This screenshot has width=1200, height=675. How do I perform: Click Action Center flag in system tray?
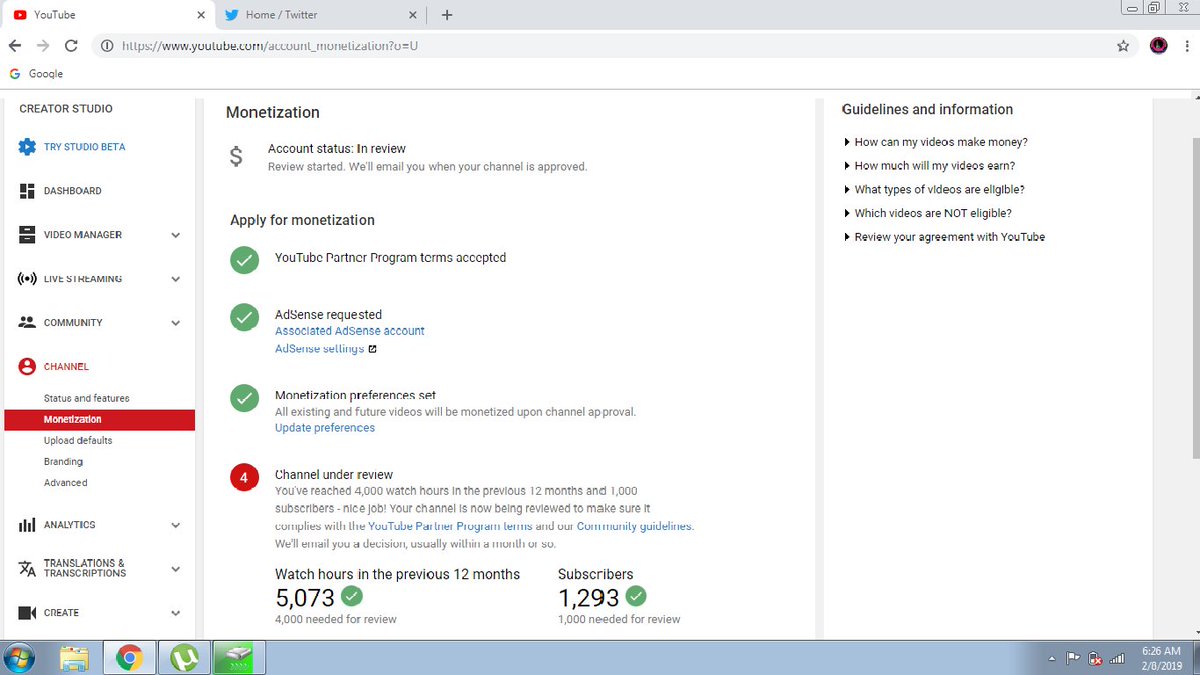pos(1072,659)
